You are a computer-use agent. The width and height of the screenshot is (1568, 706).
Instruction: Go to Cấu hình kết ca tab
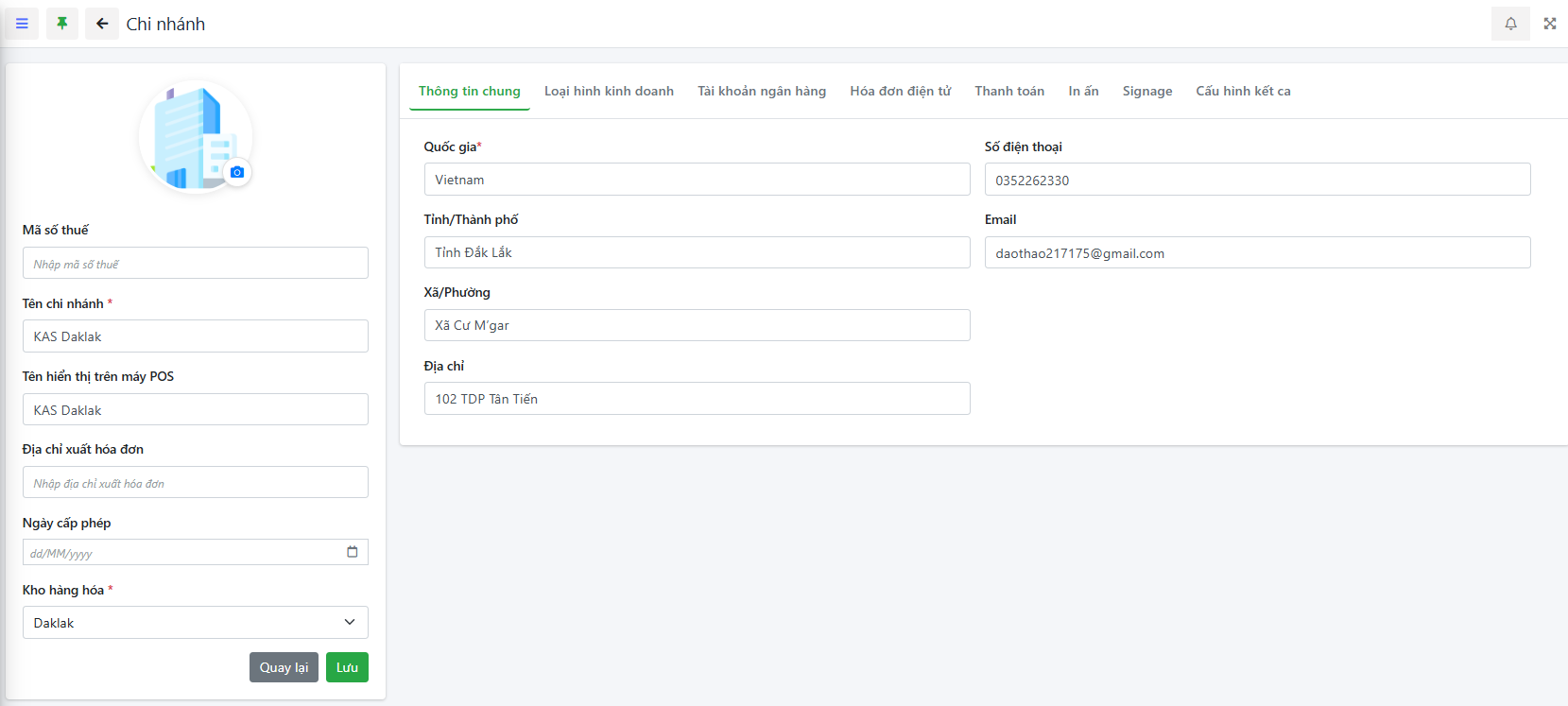[1243, 92]
